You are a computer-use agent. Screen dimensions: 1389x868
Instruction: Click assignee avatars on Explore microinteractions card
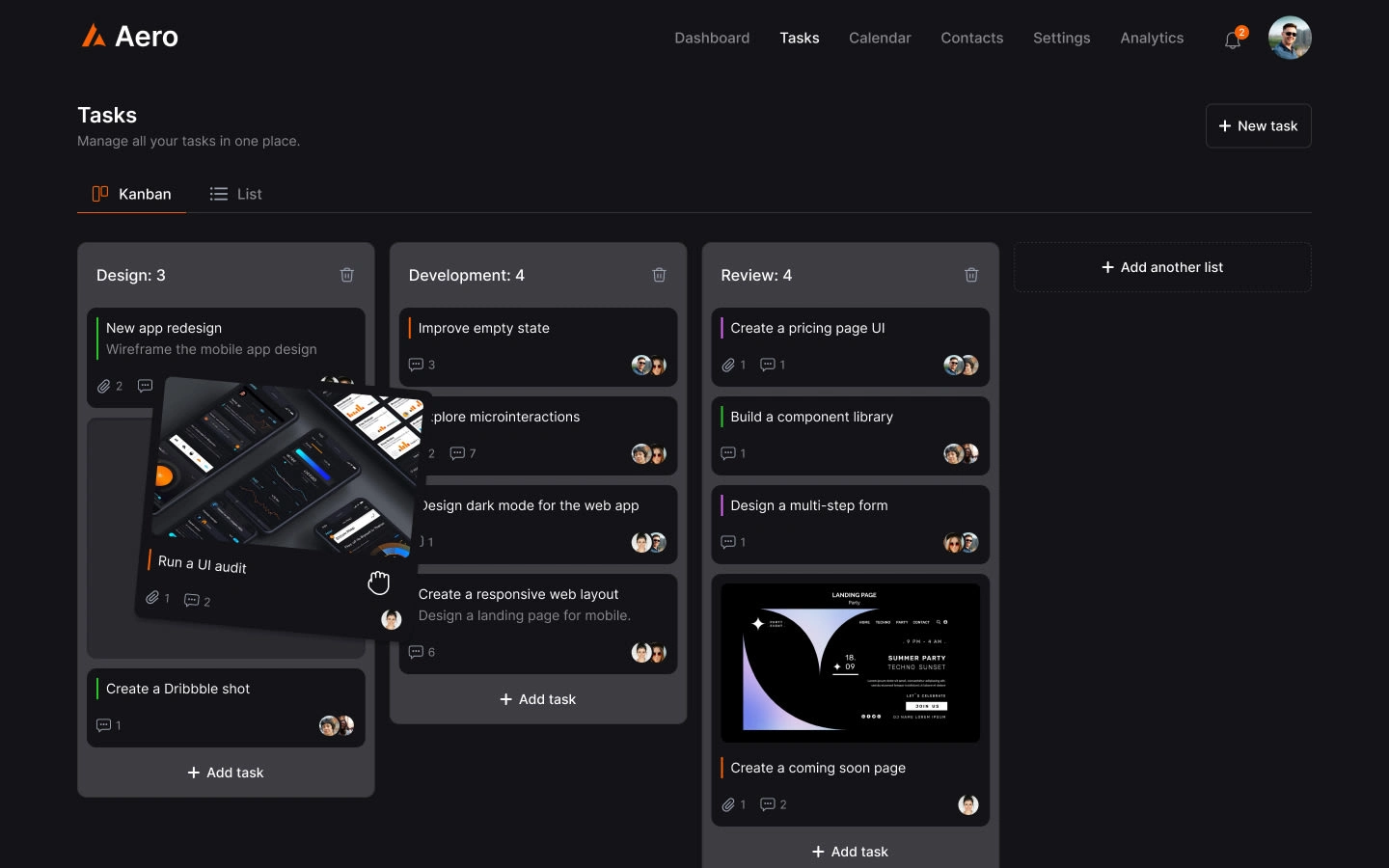(x=649, y=453)
